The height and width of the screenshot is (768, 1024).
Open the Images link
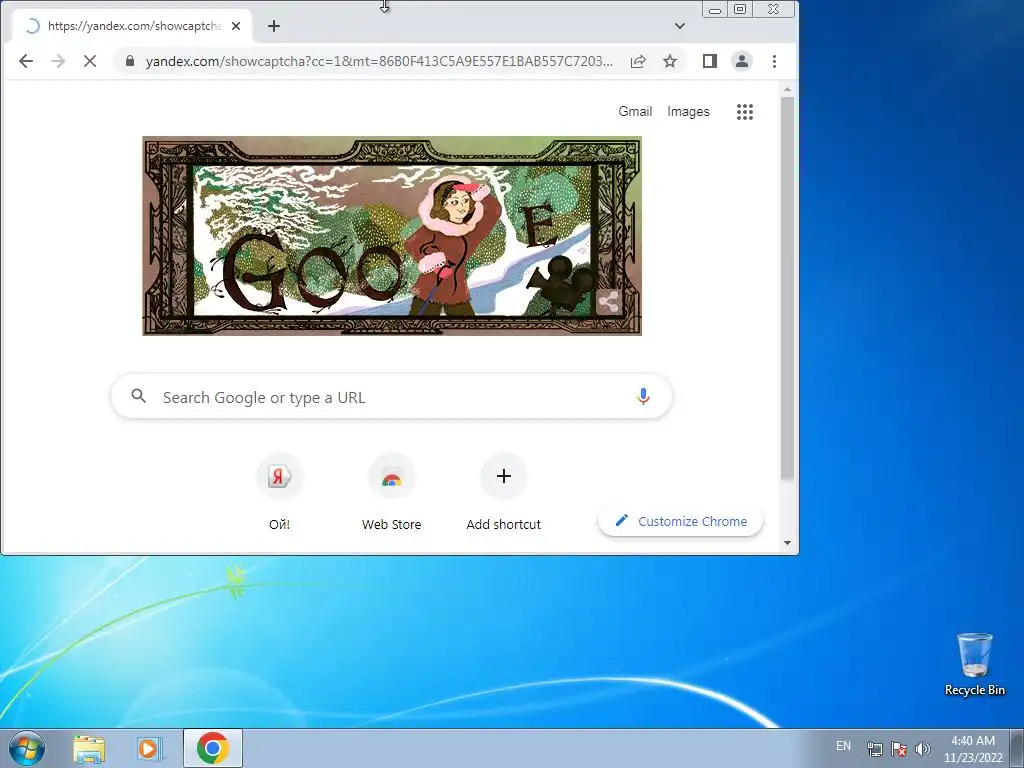coord(688,112)
